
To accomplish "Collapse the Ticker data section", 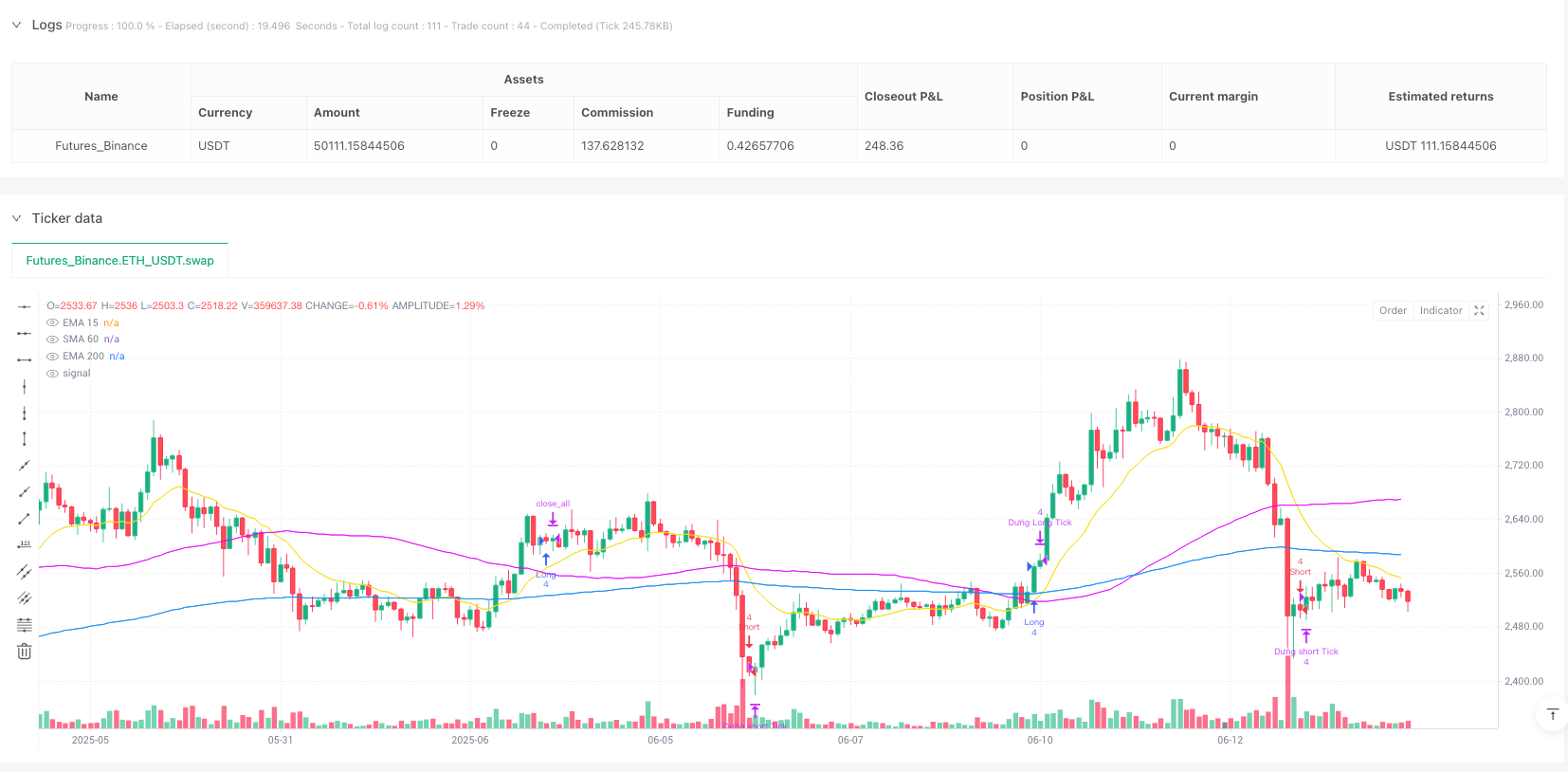I will tap(16, 218).
